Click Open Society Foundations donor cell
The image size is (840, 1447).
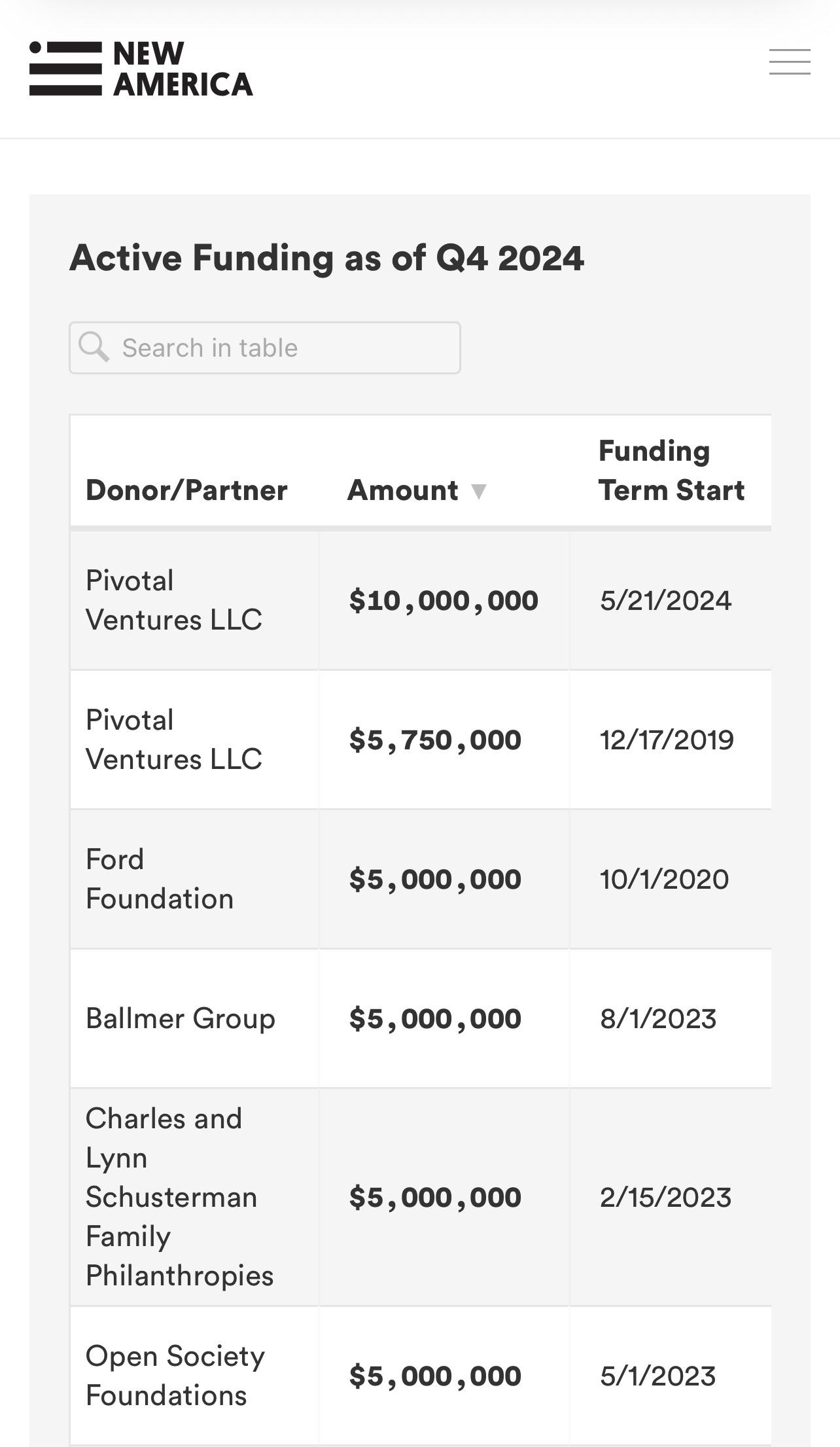point(175,1376)
